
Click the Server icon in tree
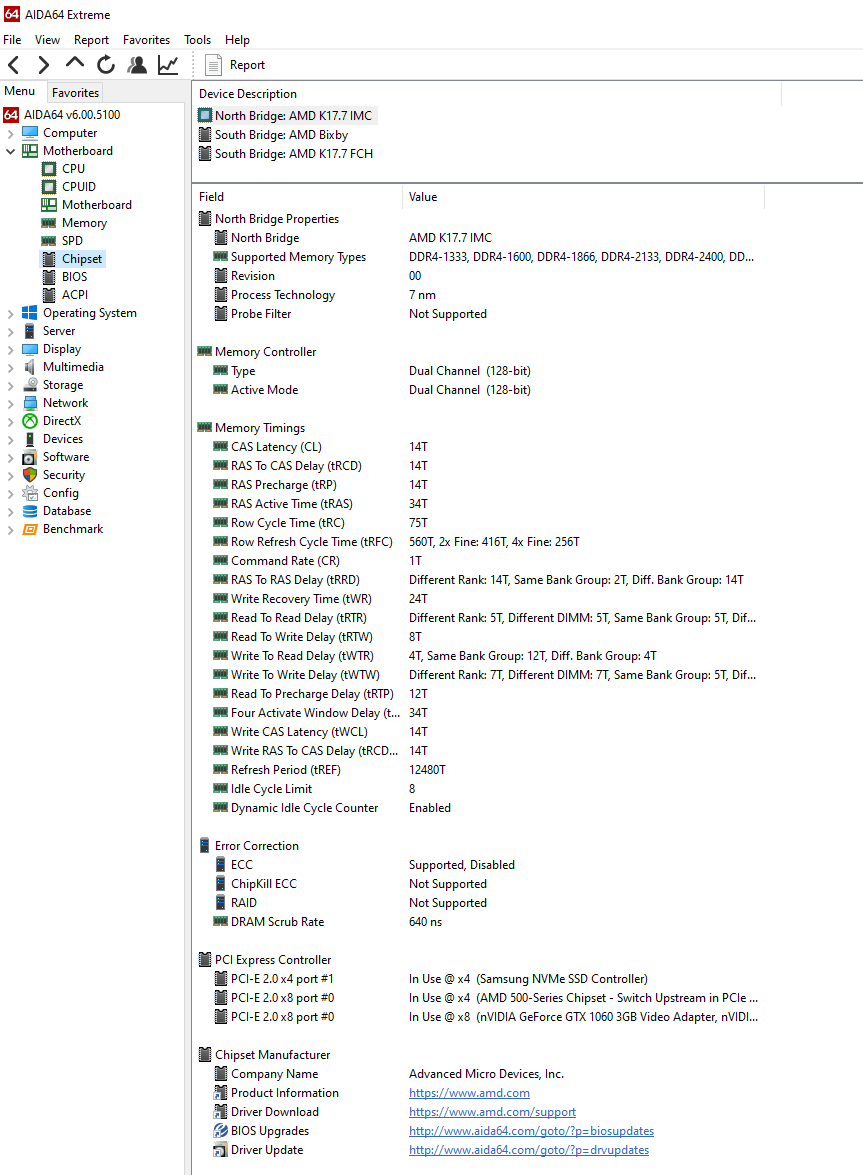[30, 330]
